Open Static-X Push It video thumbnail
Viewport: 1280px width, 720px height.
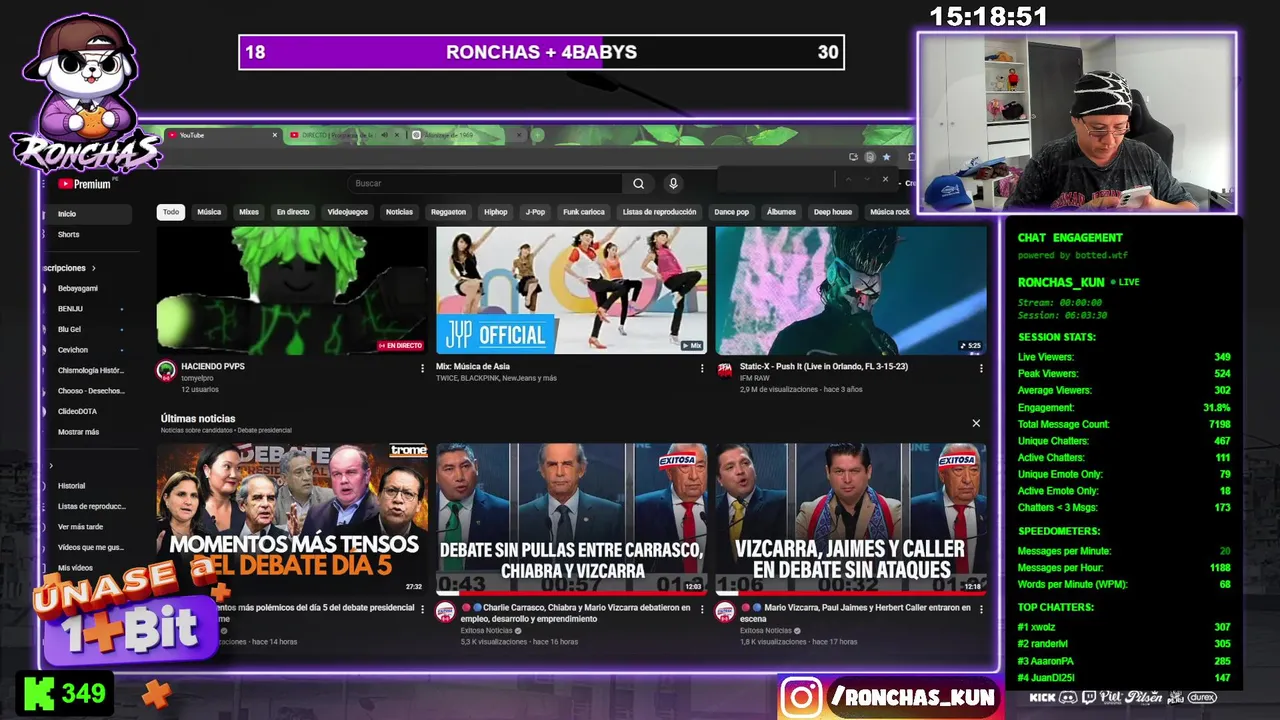[851, 290]
